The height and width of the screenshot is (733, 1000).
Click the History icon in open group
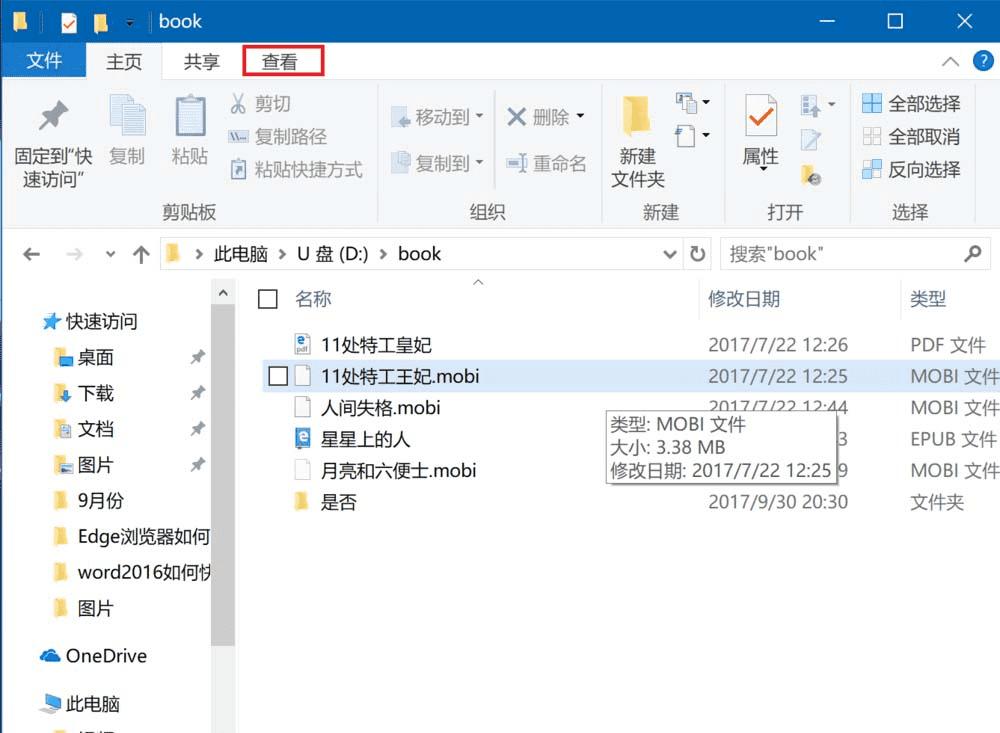(811, 174)
